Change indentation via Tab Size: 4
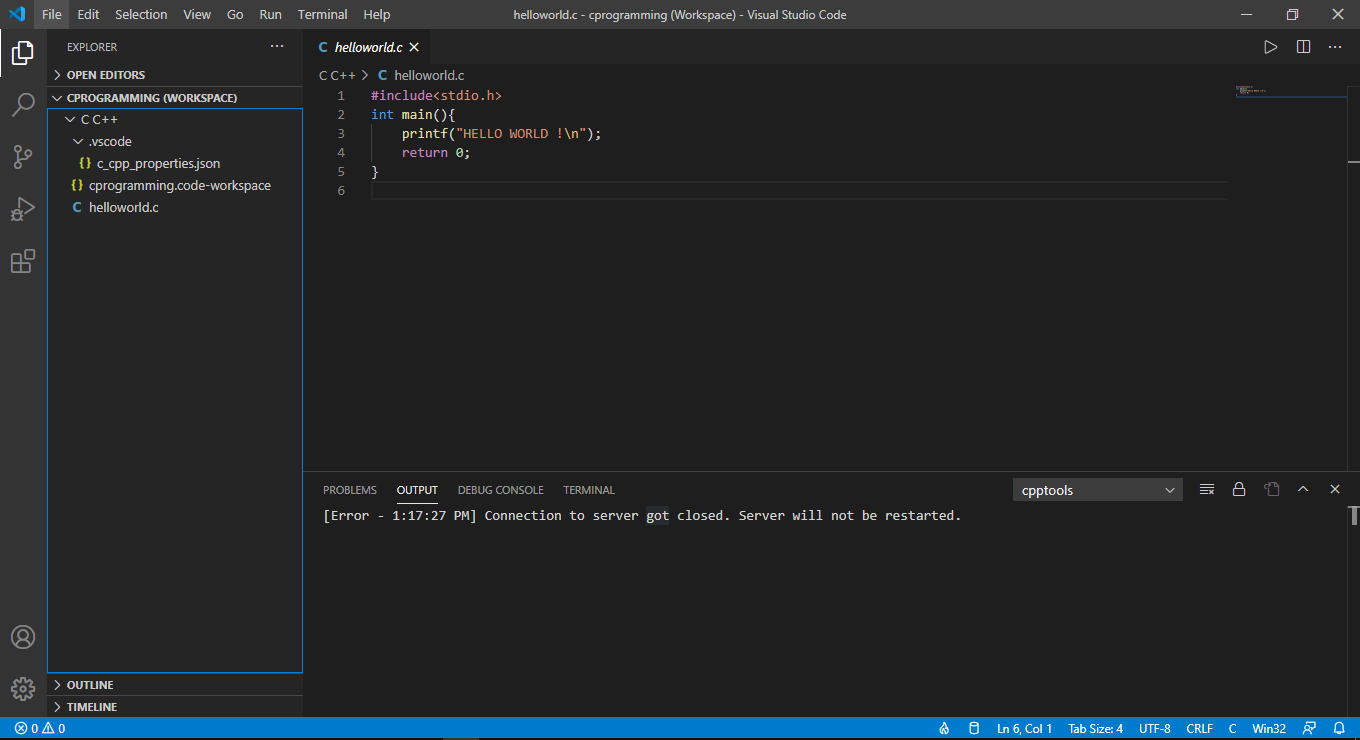 pyautogui.click(x=1095, y=728)
